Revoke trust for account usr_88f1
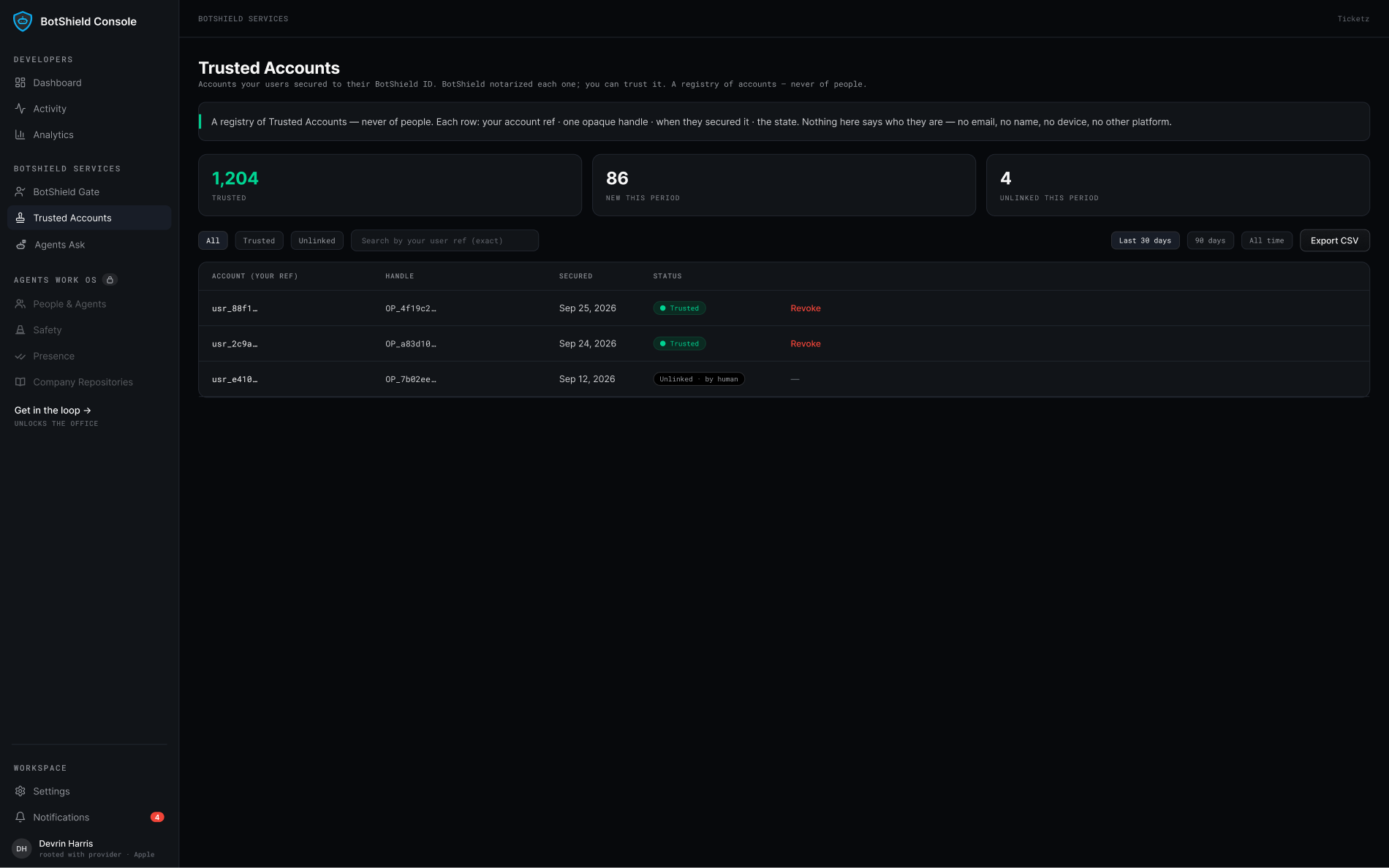Viewport: 1389px width, 868px height. (805, 308)
